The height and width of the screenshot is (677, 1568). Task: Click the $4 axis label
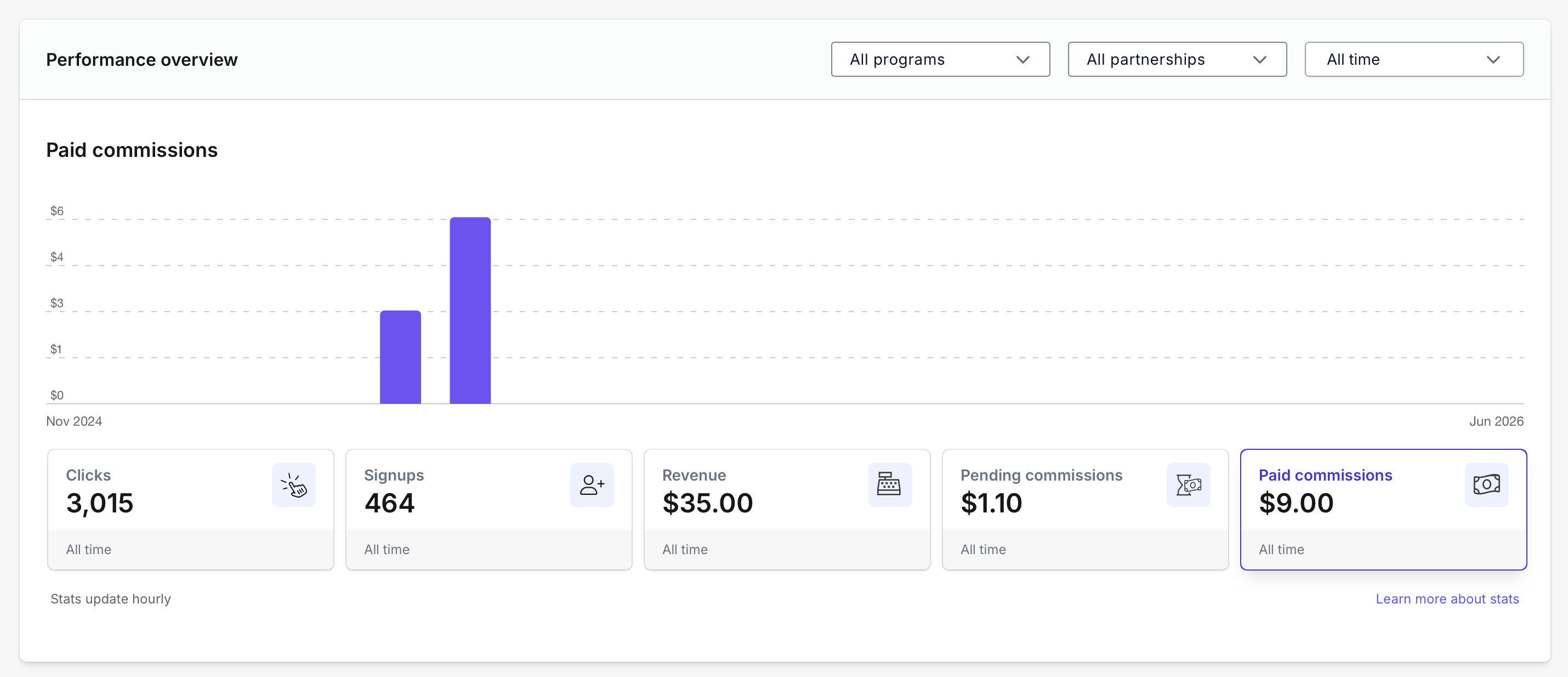coord(56,257)
